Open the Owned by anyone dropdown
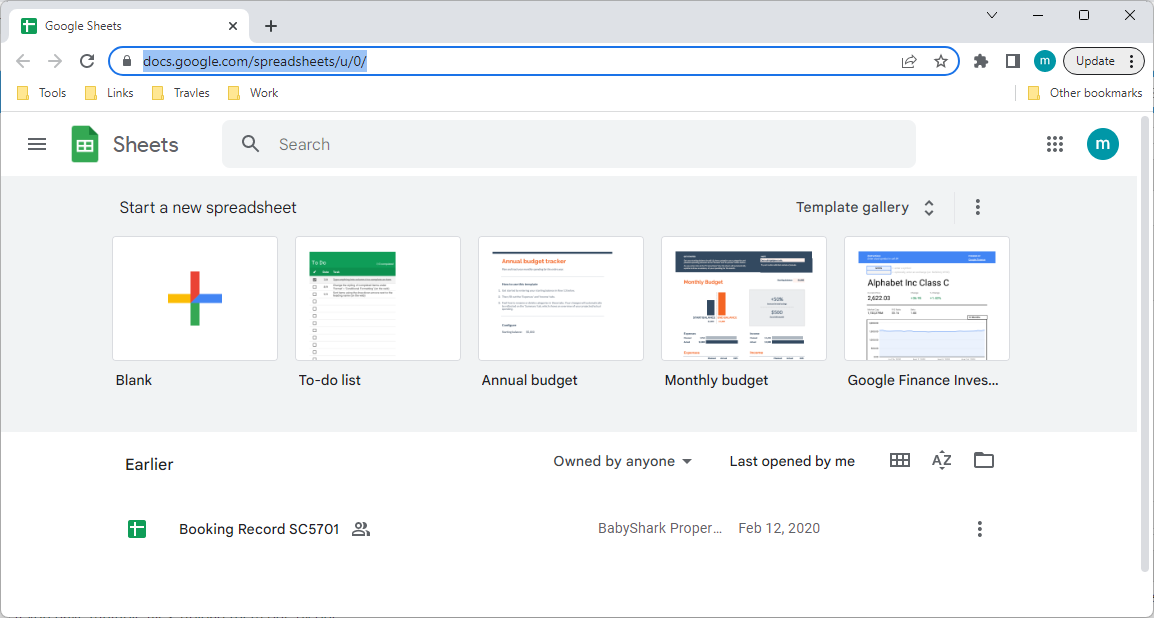 [623, 461]
